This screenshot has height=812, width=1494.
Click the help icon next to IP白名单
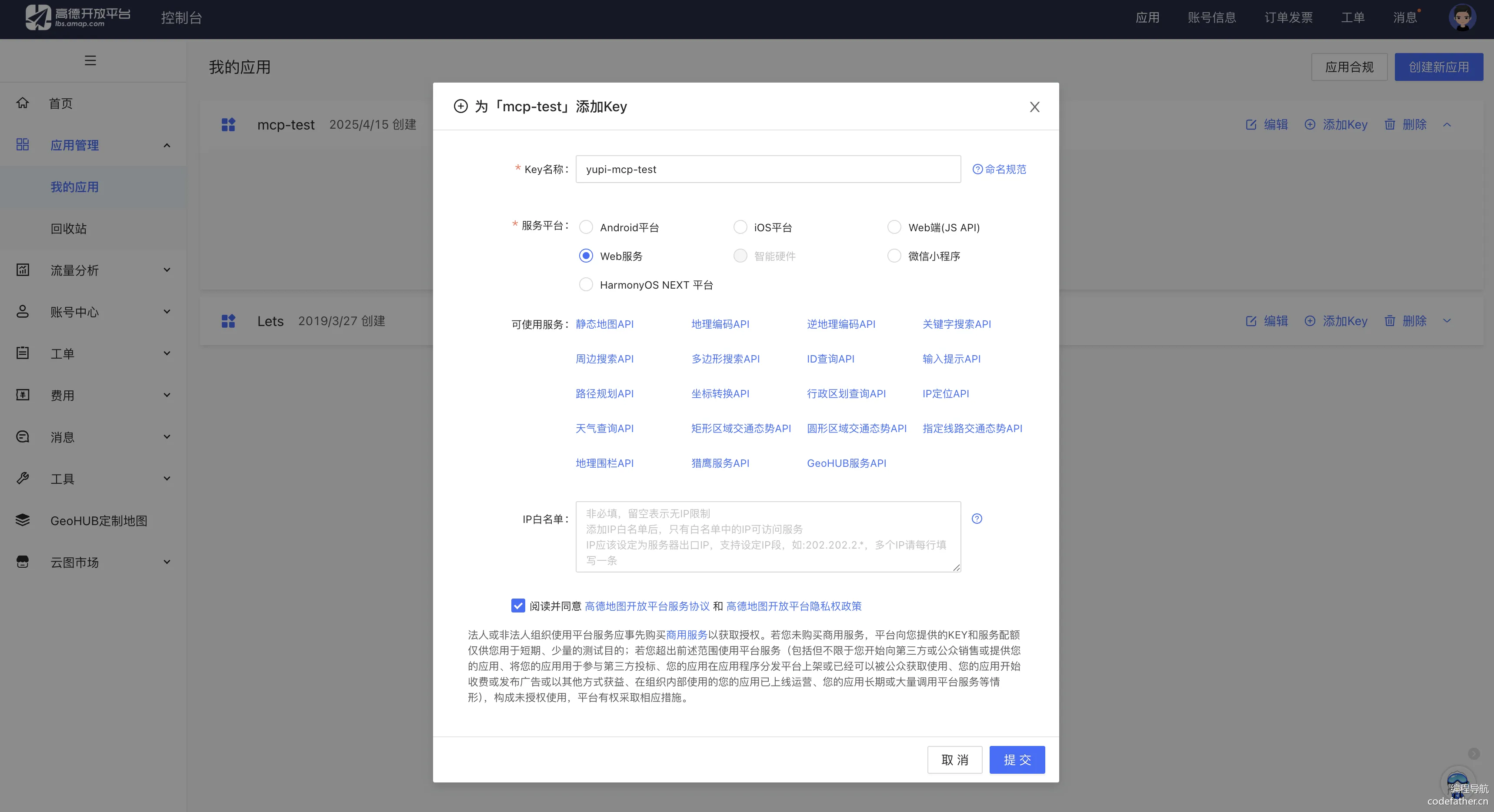(x=977, y=519)
